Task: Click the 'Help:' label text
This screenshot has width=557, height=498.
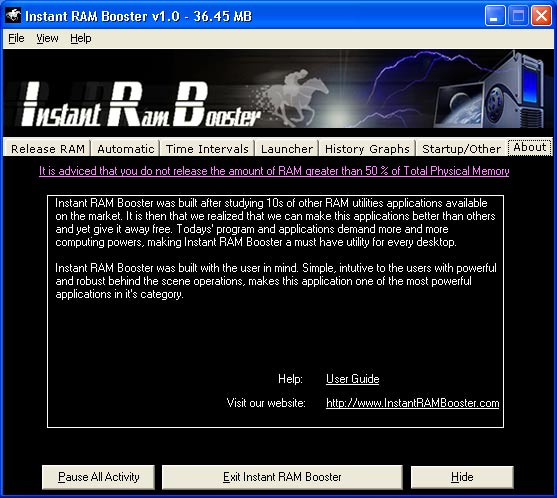Action: click(x=290, y=379)
